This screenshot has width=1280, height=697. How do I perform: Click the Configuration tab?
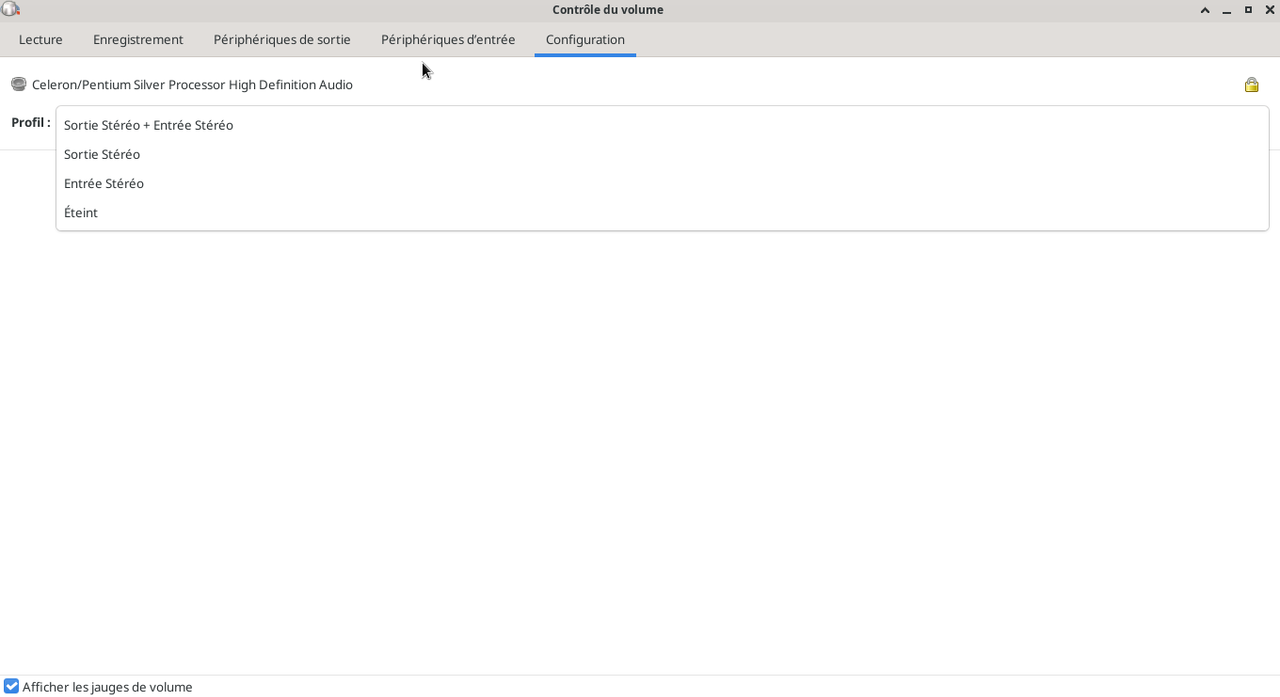[x=585, y=40]
